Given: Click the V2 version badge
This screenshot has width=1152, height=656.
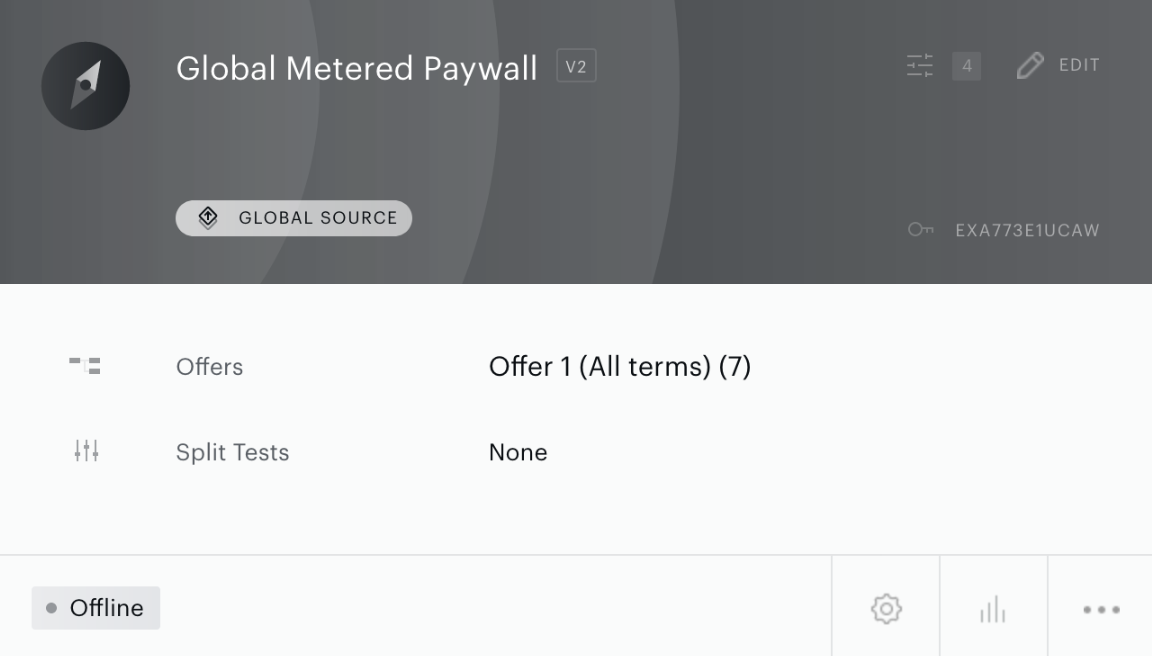Looking at the screenshot, I should (x=576, y=66).
